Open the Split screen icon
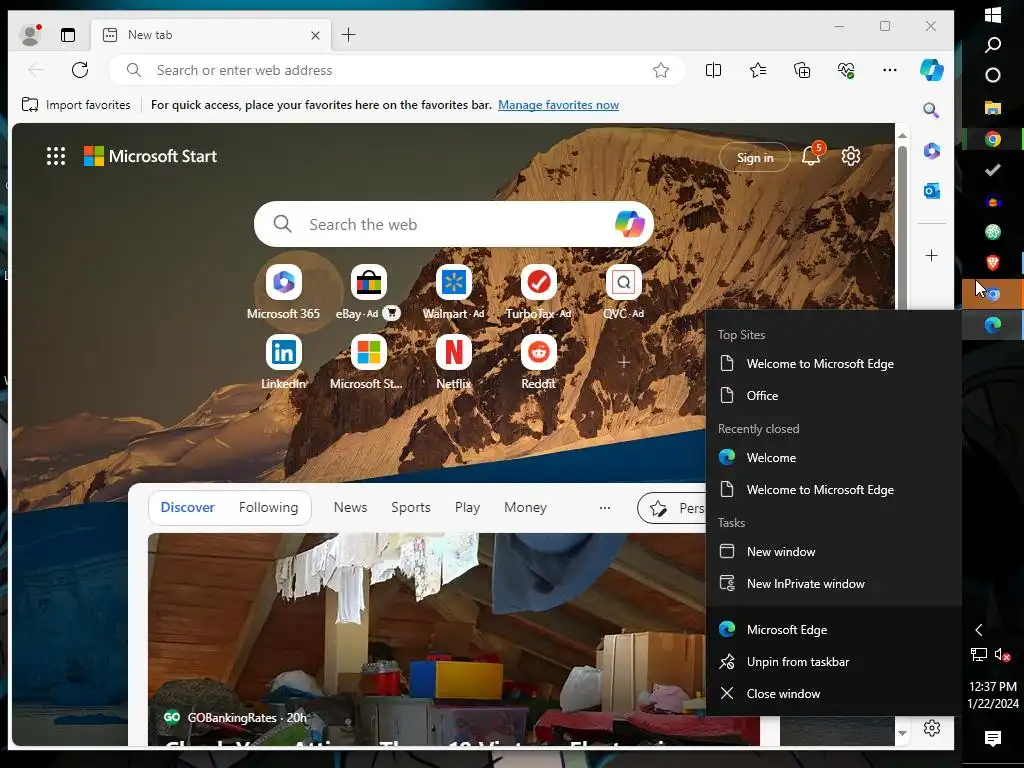This screenshot has width=1024, height=768. (713, 70)
